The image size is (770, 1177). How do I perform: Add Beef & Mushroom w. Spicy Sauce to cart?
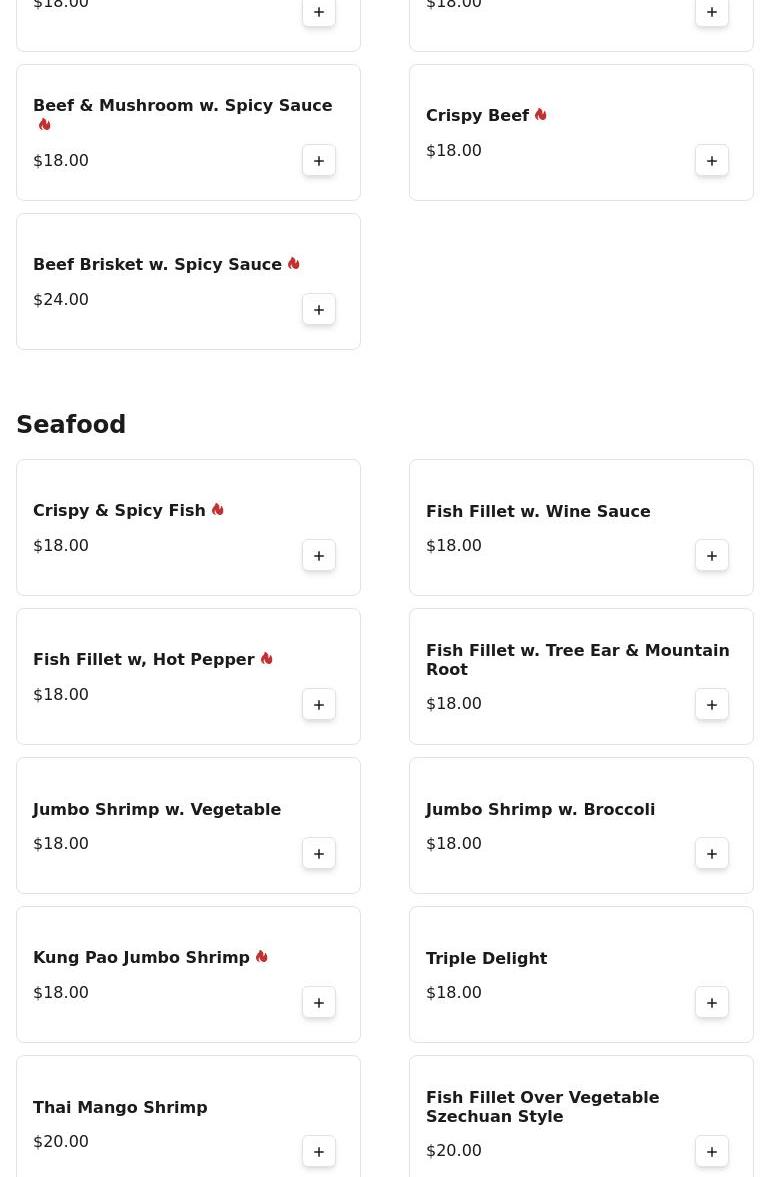[319, 161]
